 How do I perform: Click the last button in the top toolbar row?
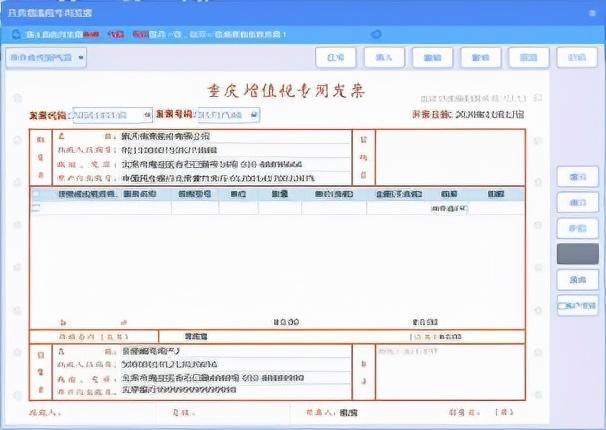click(x=577, y=58)
